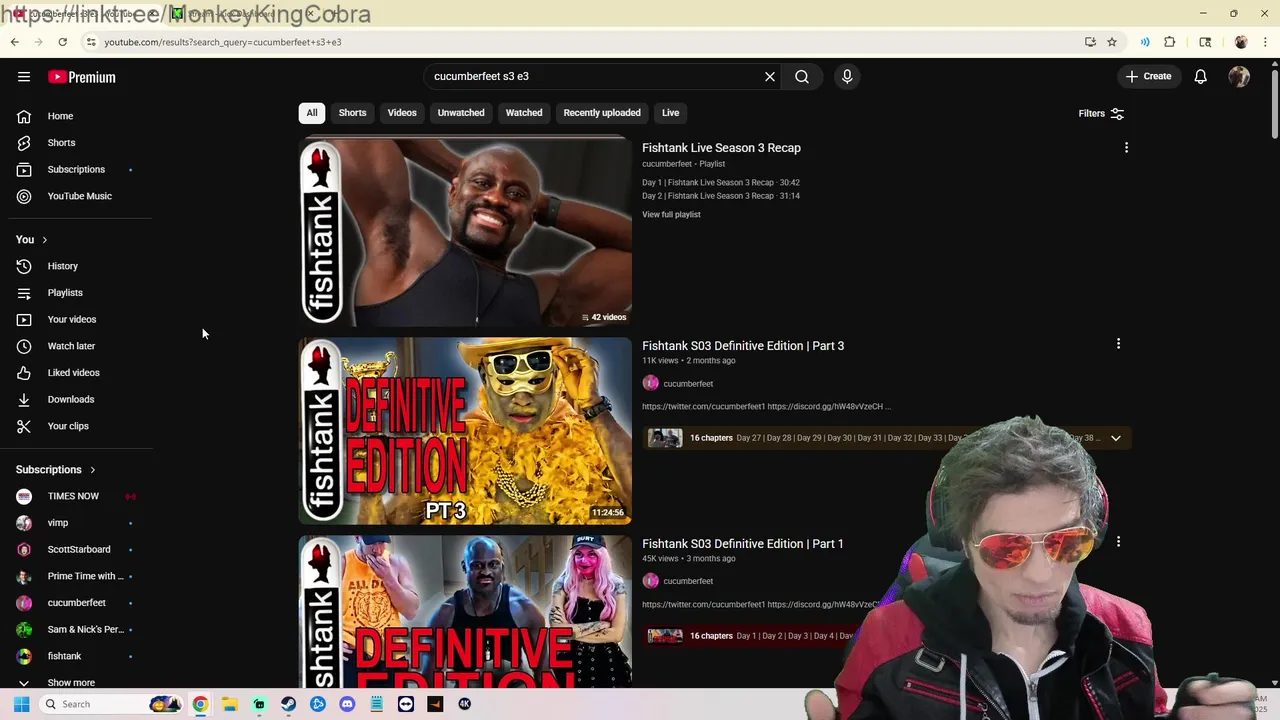Open Downloads in the sidebar

[80, 399]
